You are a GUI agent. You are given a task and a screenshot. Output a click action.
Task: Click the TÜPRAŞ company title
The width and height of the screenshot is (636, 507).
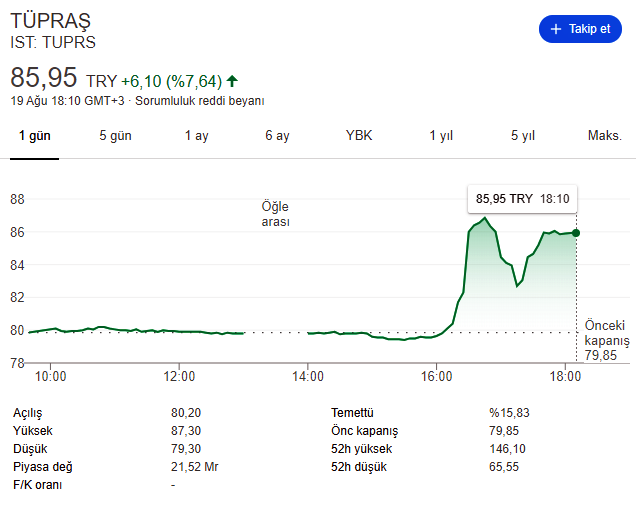click(x=50, y=22)
